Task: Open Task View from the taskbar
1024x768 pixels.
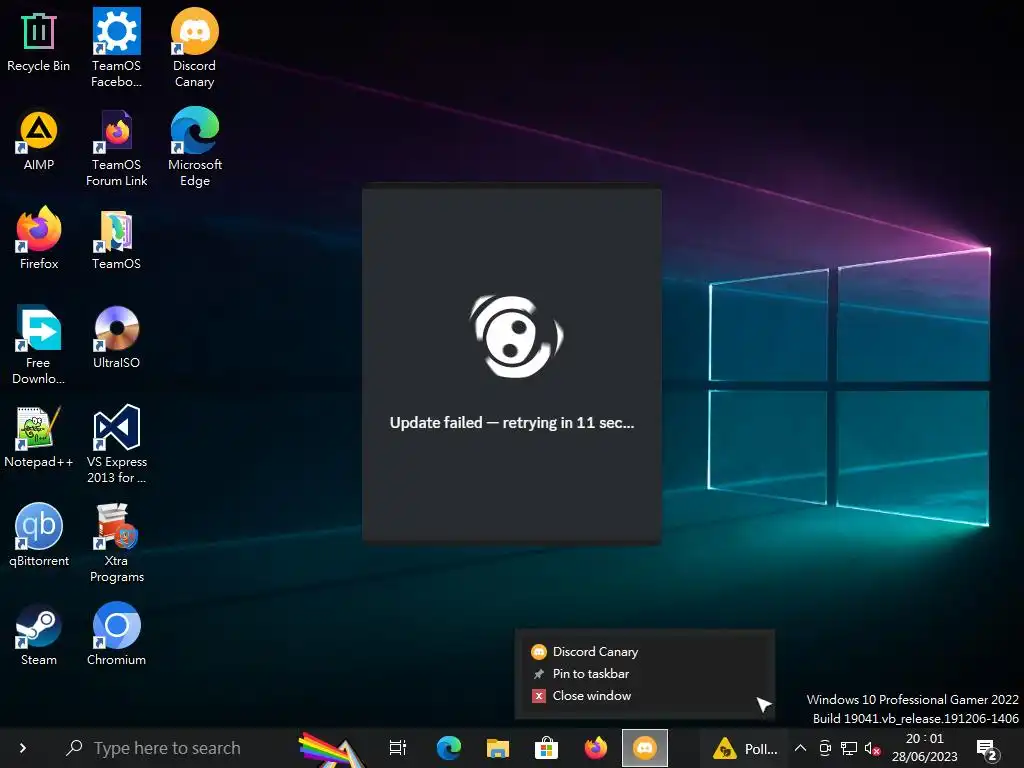Action: tap(398, 748)
